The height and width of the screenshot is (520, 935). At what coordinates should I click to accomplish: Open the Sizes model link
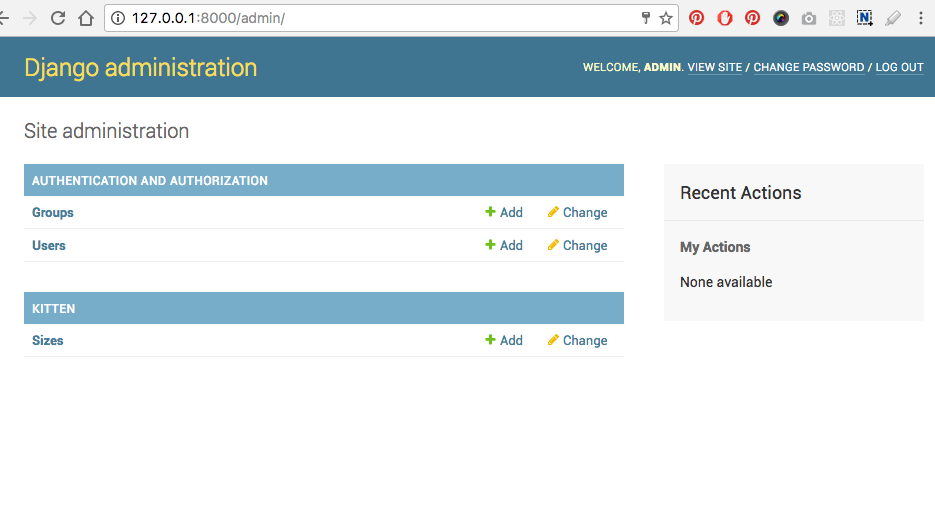coord(48,341)
